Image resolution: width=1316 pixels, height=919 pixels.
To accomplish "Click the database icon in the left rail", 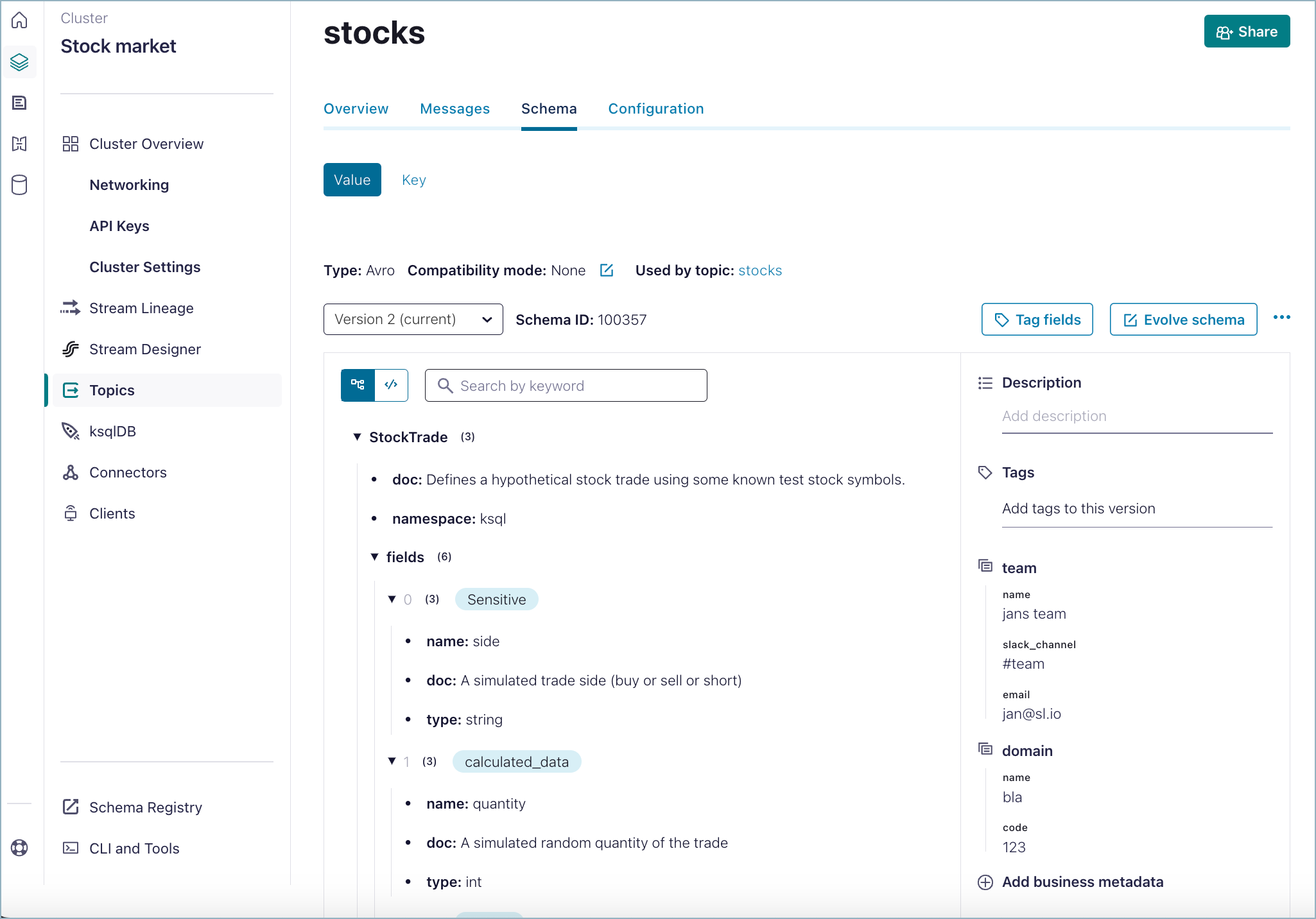I will pyautogui.click(x=19, y=185).
